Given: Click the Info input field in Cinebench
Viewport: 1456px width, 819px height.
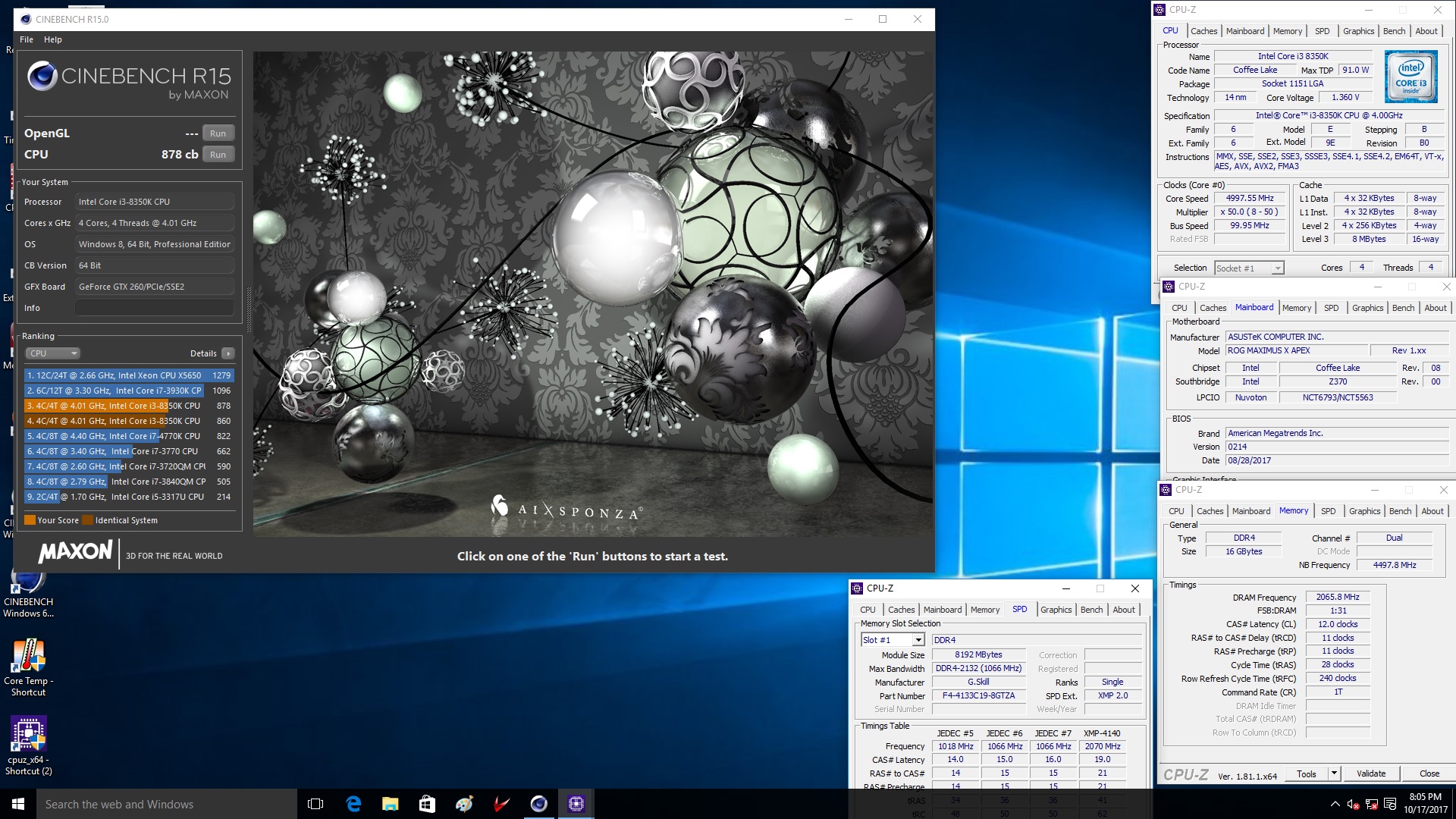Looking at the screenshot, I should tap(155, 308).
